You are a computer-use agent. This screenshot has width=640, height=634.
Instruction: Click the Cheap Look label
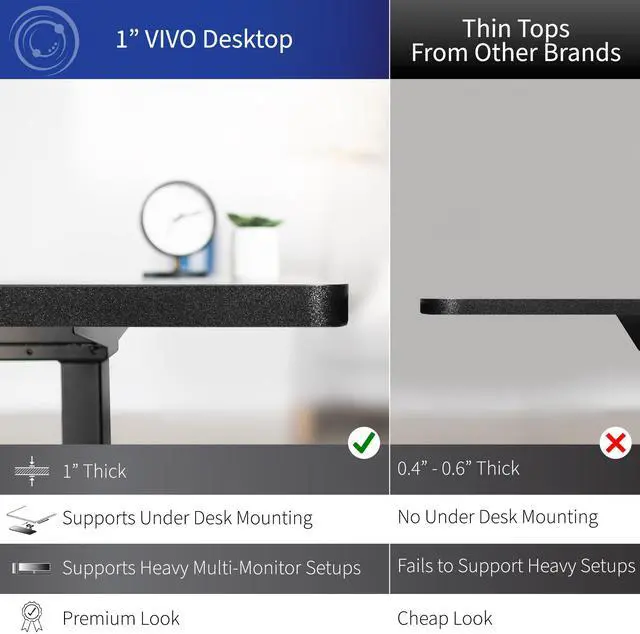click(x=445, y=618)
